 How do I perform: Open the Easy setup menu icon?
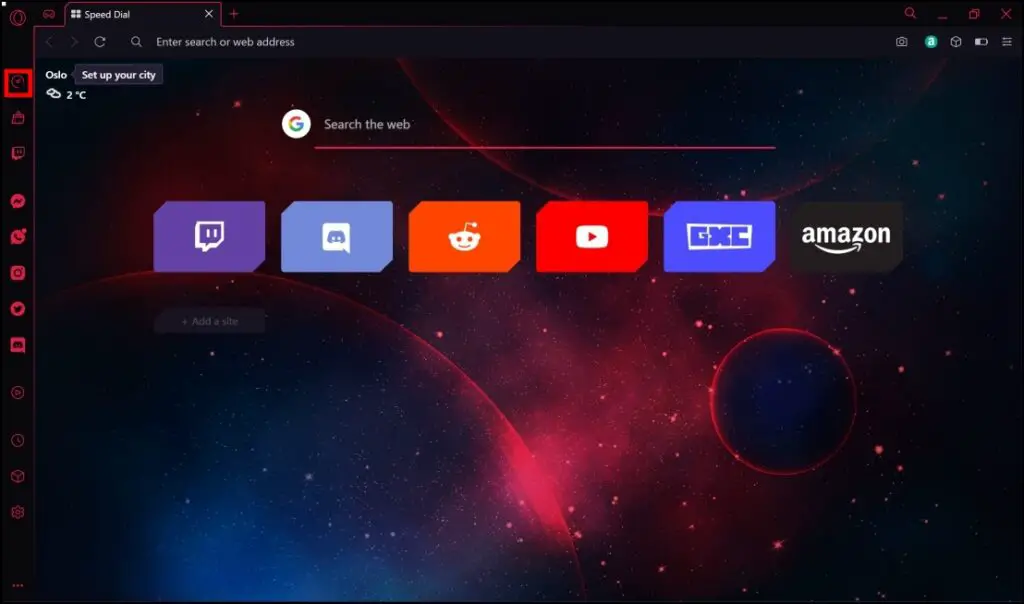click(x=1006, y=42)
